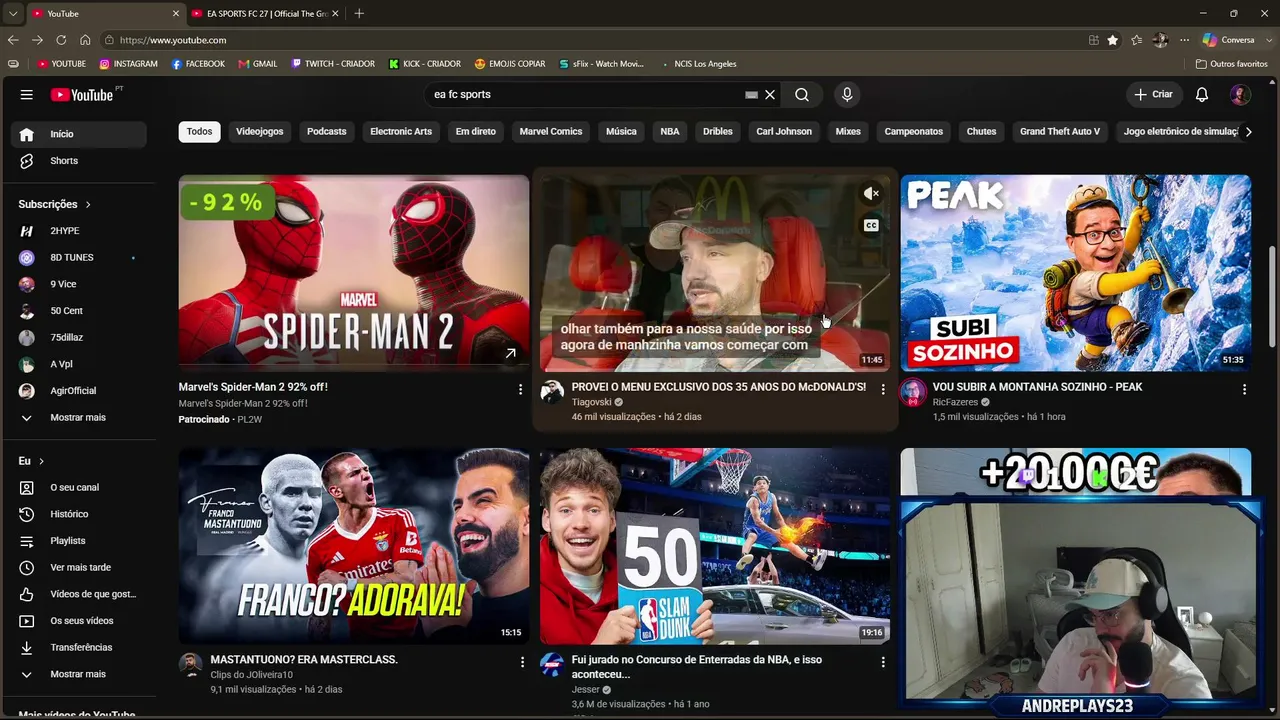
Task: Open the Subscrições section header
Action: [54, 204]
